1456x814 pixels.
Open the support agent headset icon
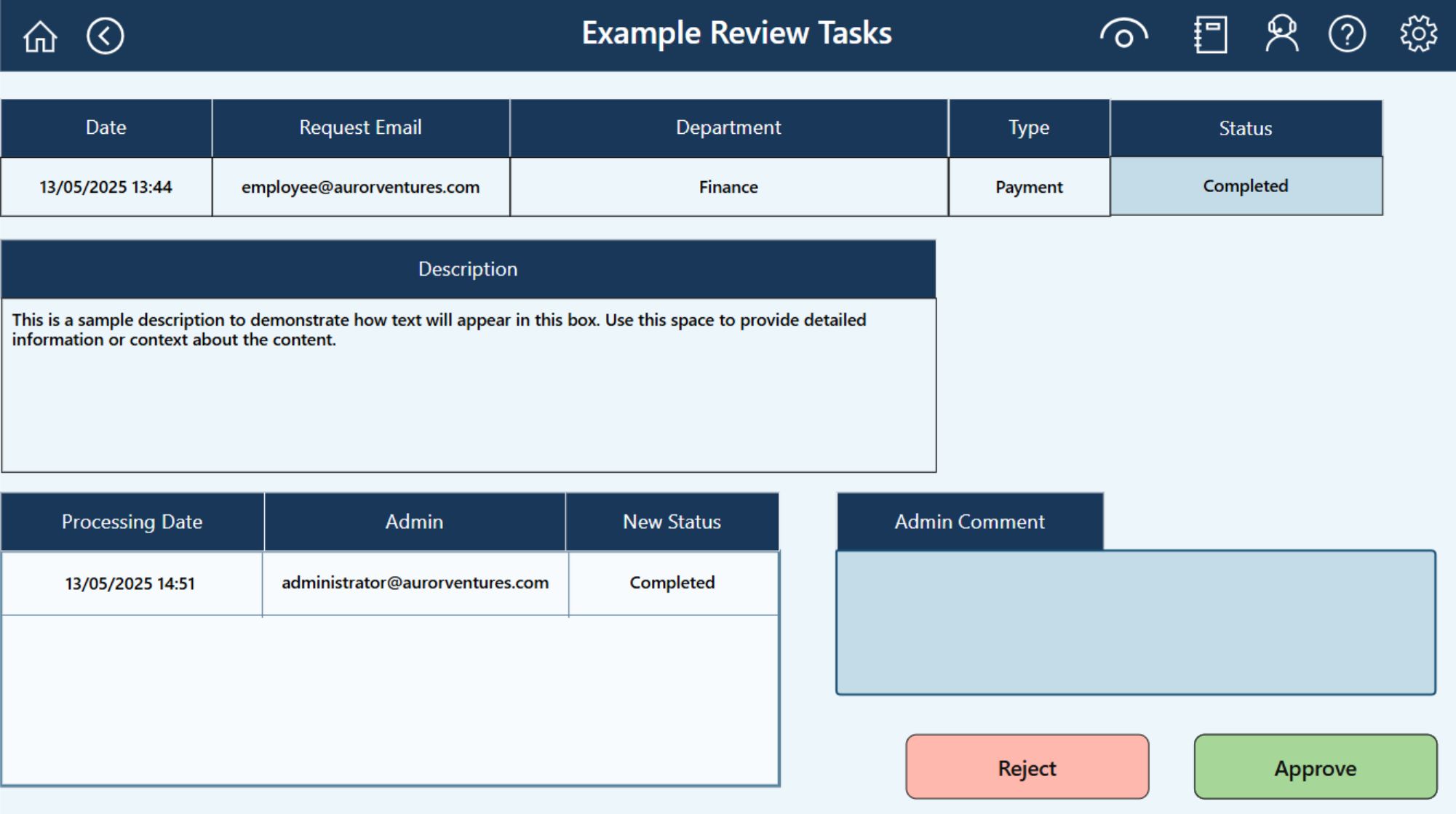(x=1281, y=34)
